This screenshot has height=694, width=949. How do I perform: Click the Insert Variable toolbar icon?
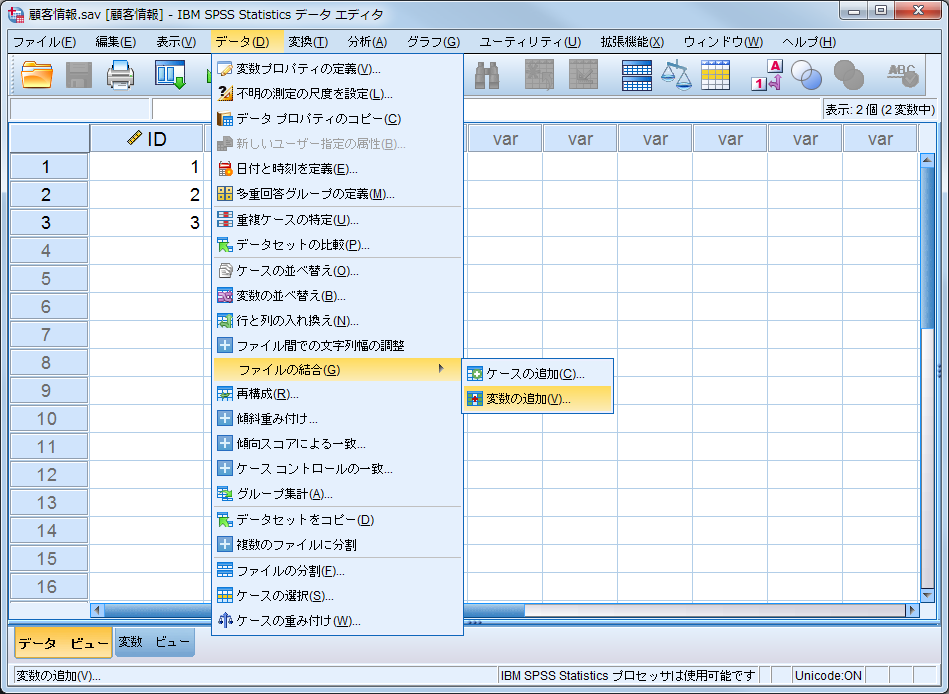point(583,76)
